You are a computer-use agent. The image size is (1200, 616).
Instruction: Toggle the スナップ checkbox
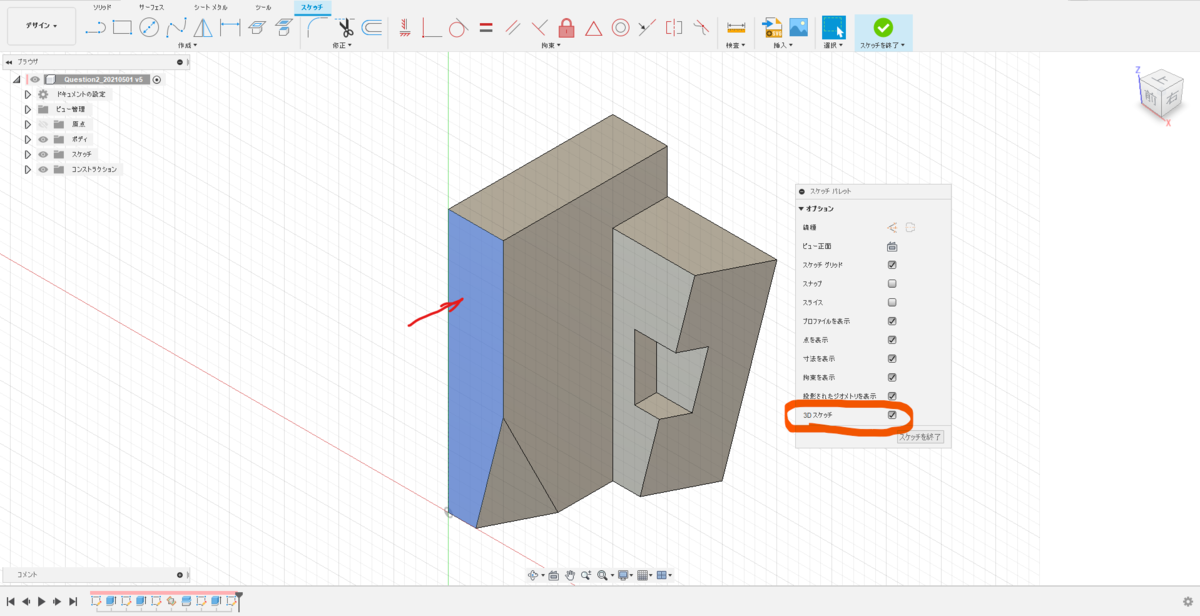tap(892, 284)
